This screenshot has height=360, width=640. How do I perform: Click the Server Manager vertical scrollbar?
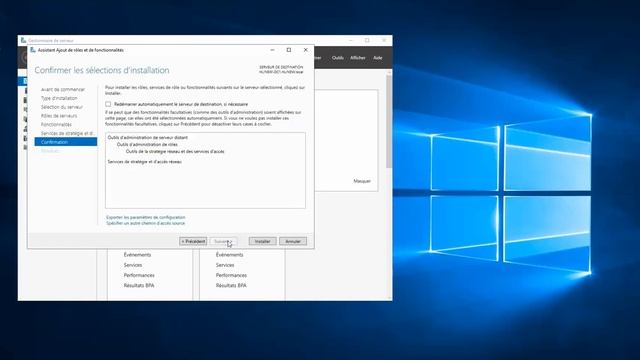point(389,121)
